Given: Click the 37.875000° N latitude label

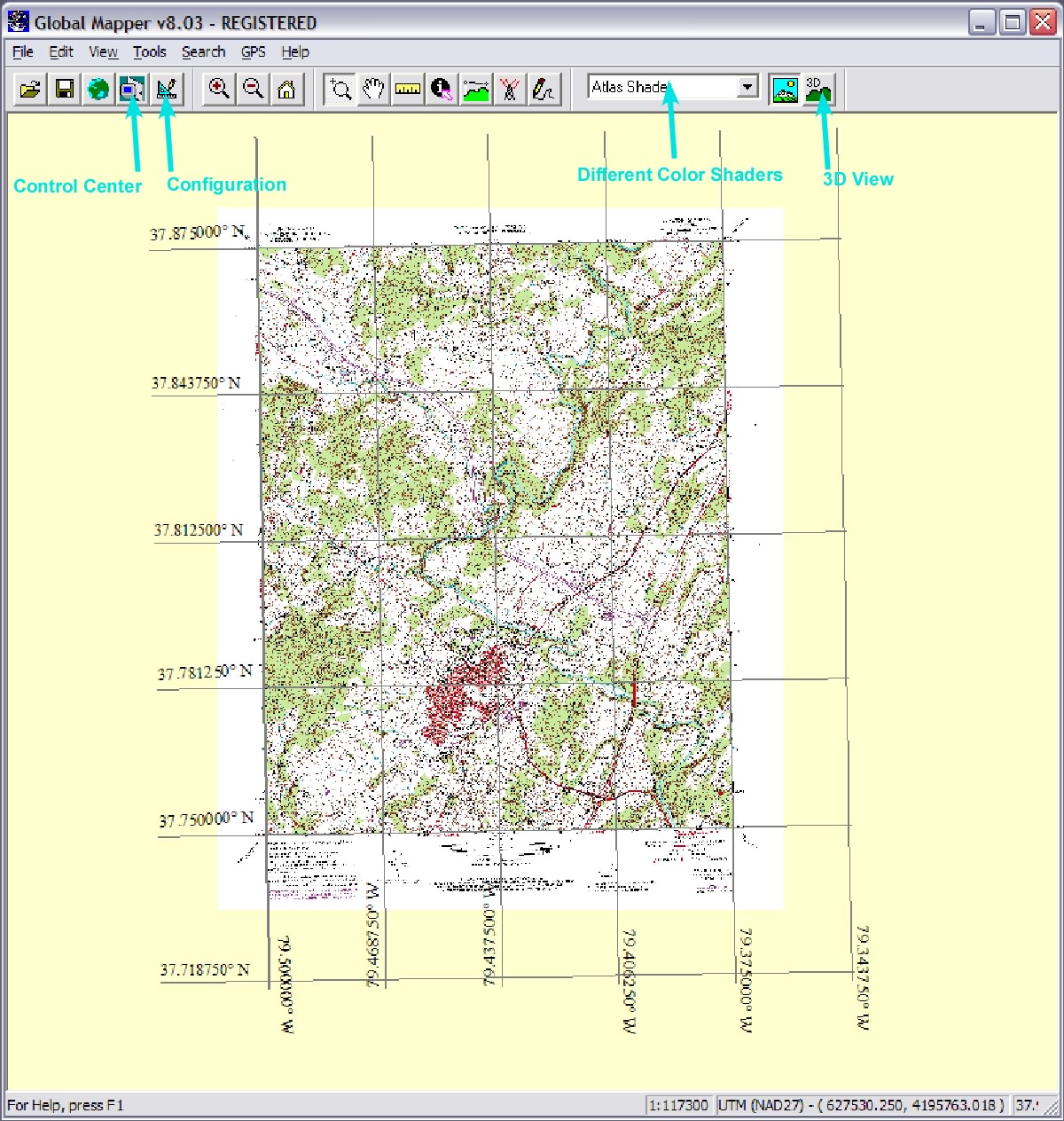Looking at the screenshot, I should tap(198, 233).
